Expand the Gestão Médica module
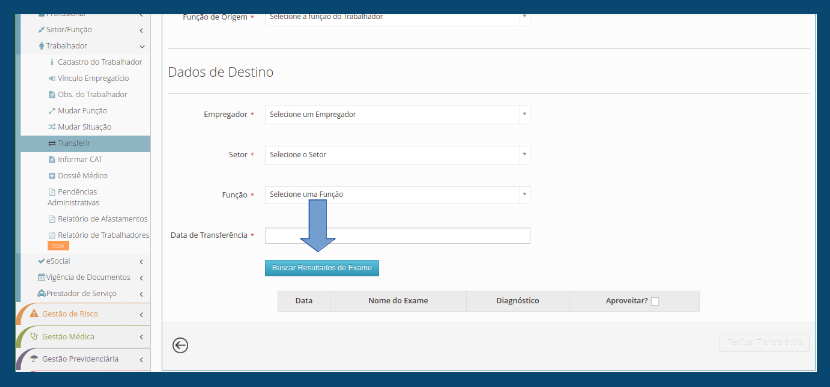 142,337
